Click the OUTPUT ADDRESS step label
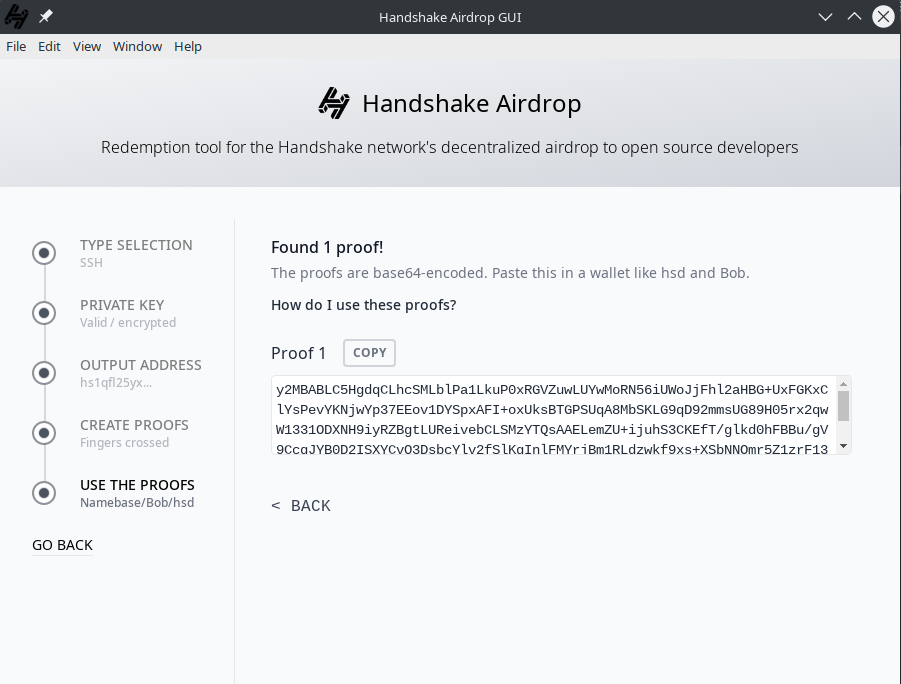This screenshot has width=901, height=684. 141,365
